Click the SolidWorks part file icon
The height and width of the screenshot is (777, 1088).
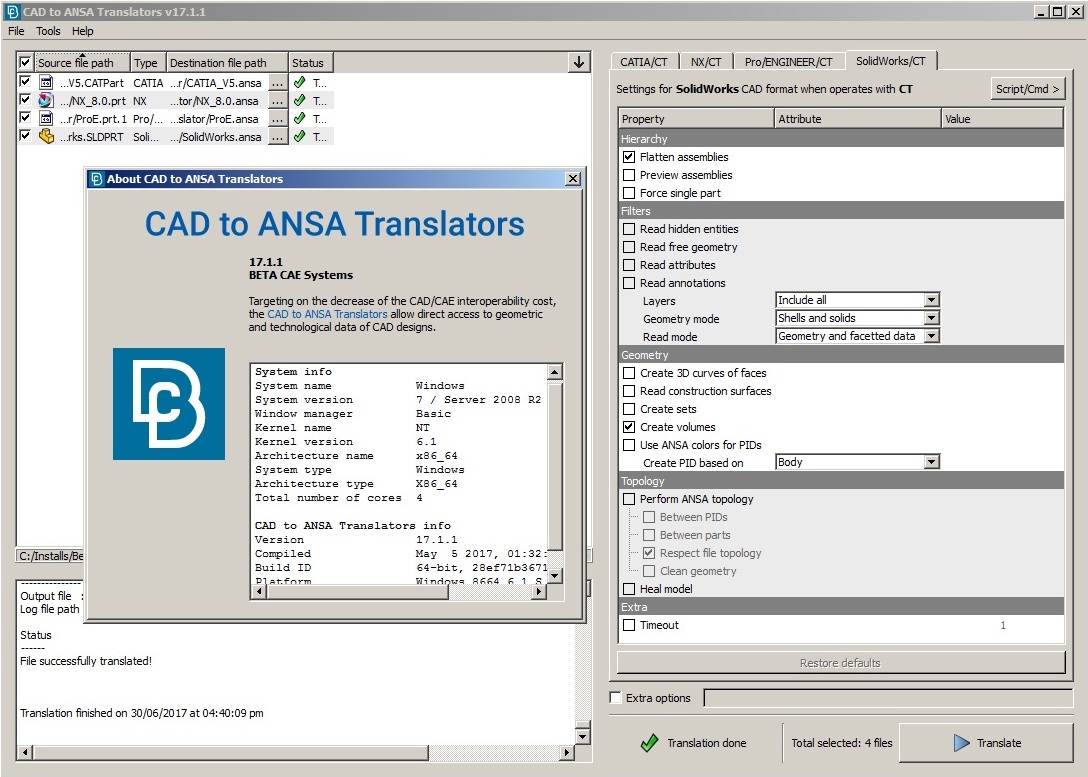coord(45,137)
